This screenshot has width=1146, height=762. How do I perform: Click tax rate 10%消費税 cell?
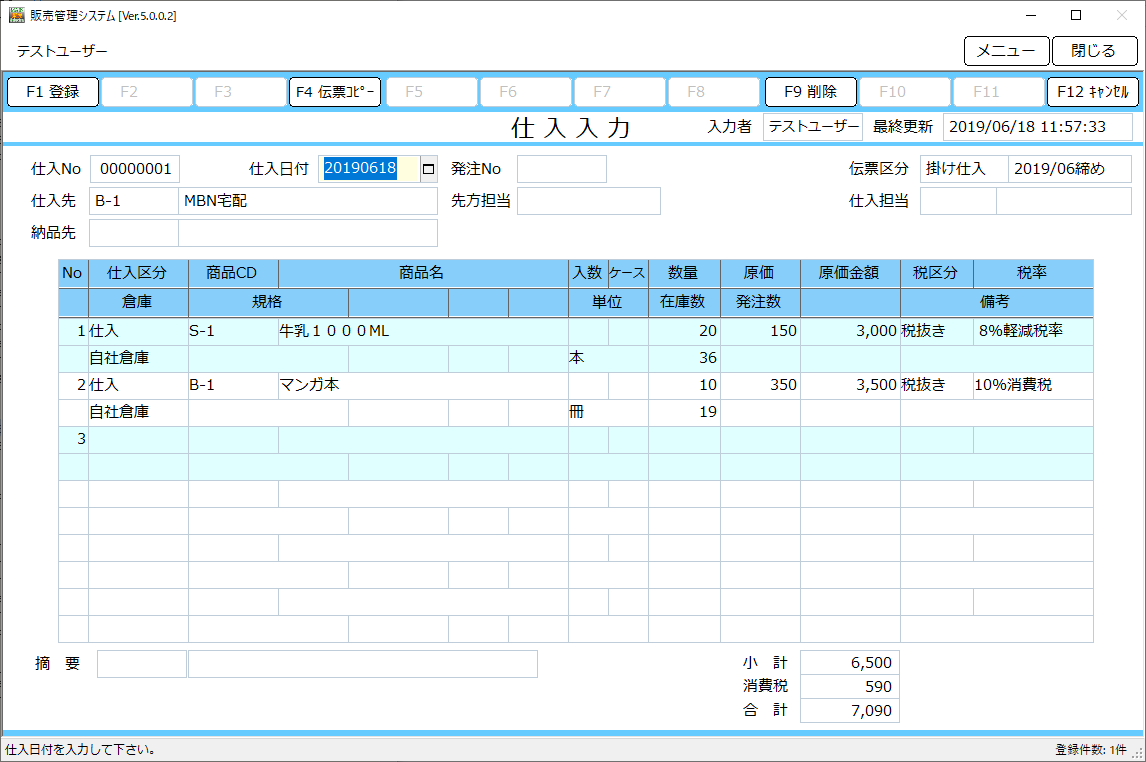pos(1033,386)
